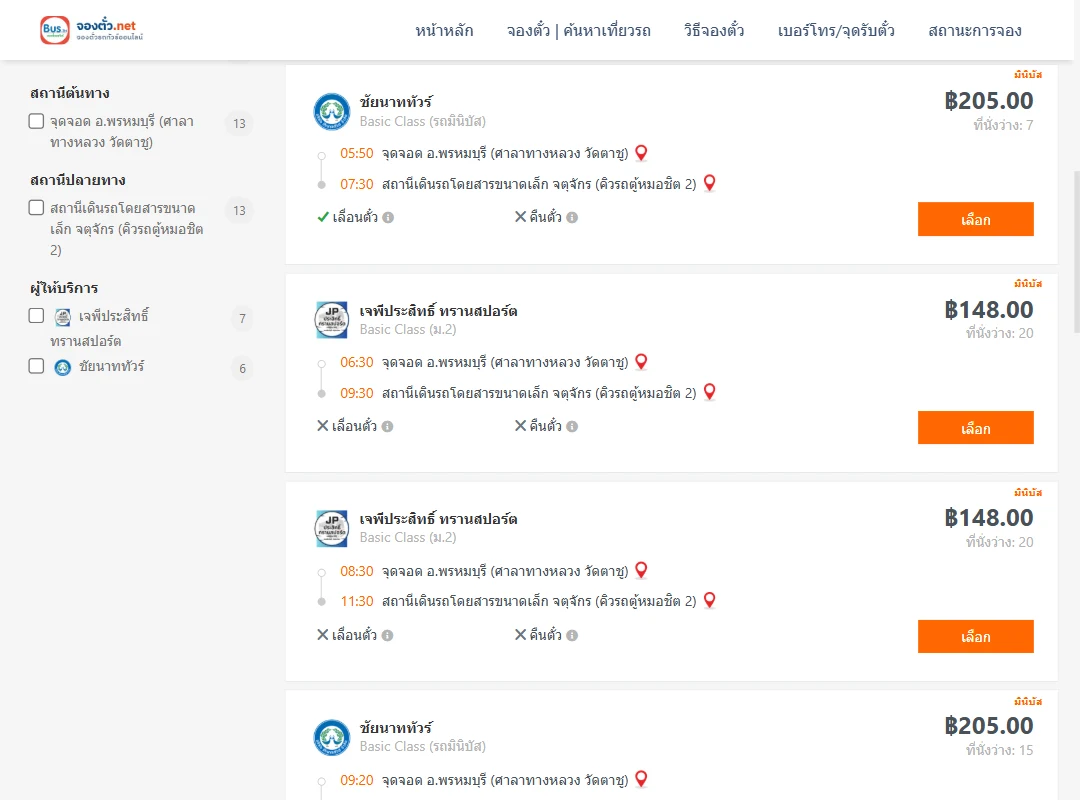Click the 11:30 arrival time
1080x800 pixels.
pos(357,602)
